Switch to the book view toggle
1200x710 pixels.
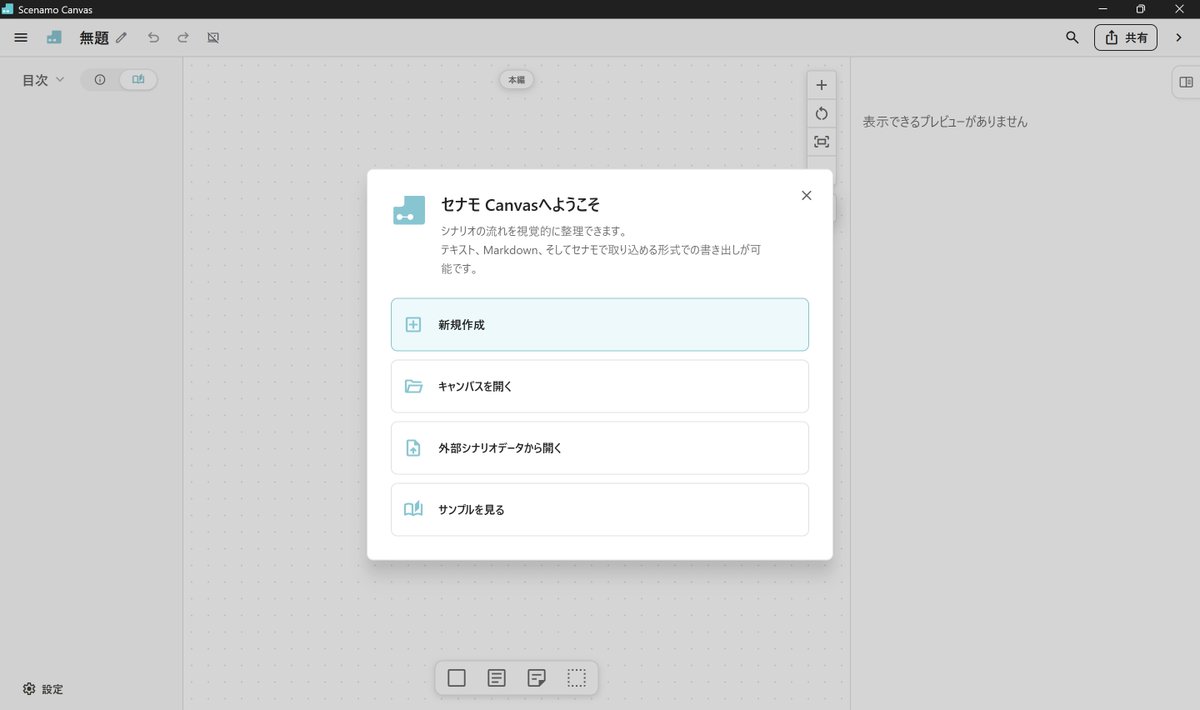click(x=138, y=80)
